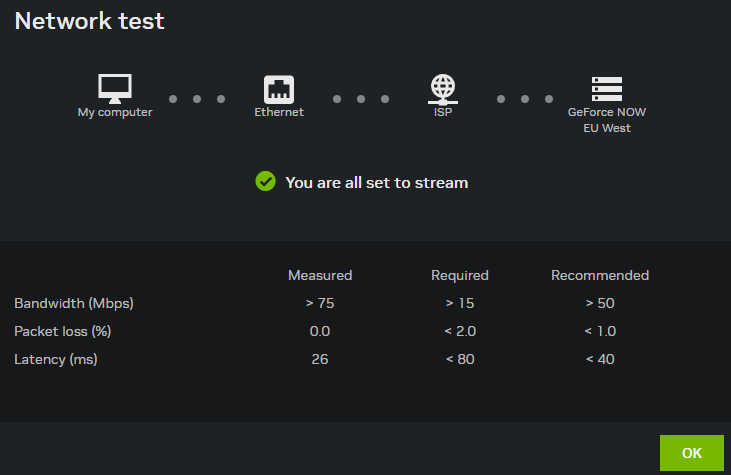Select the Ethernet label text

point(279,113)
